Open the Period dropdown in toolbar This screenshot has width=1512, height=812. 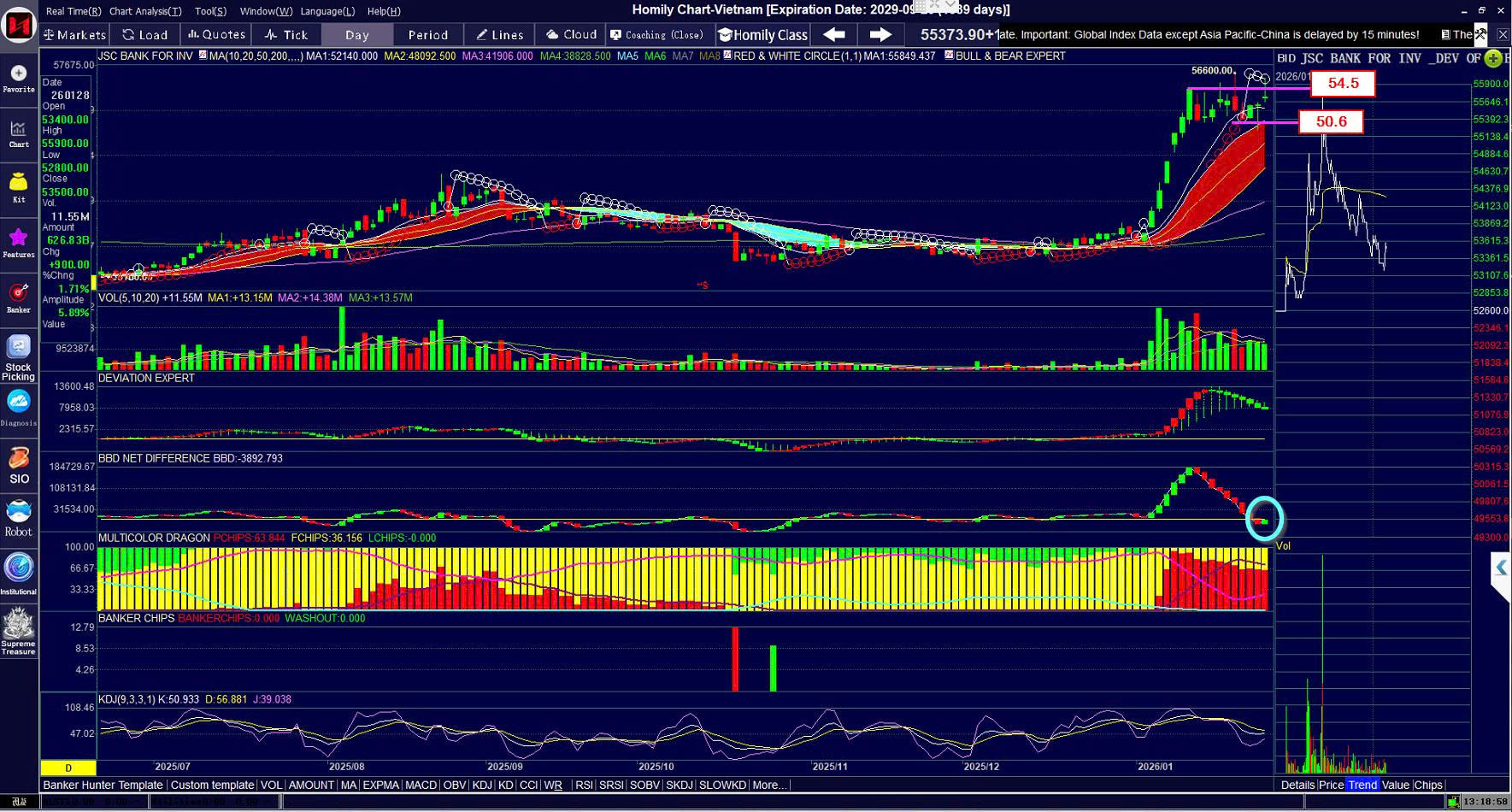pos(428,34)
